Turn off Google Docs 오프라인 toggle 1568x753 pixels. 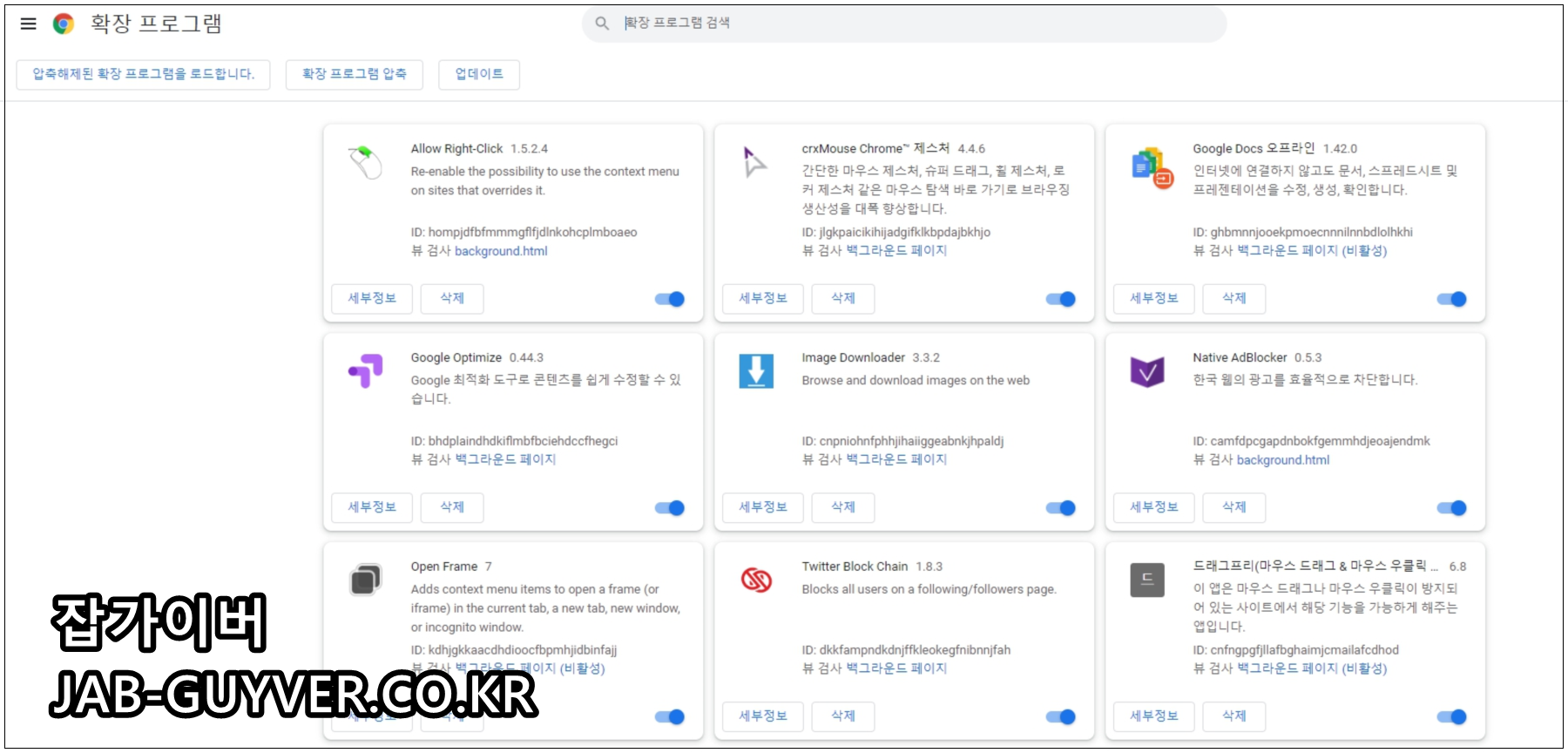click(1452, 299)
